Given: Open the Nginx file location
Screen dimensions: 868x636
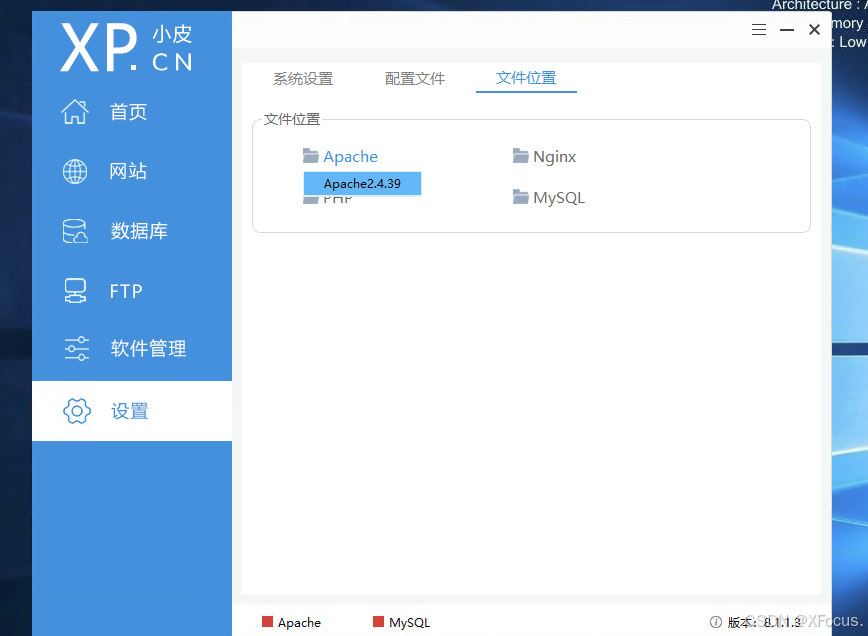Looking at the screenshot, I should click(555, 157).
